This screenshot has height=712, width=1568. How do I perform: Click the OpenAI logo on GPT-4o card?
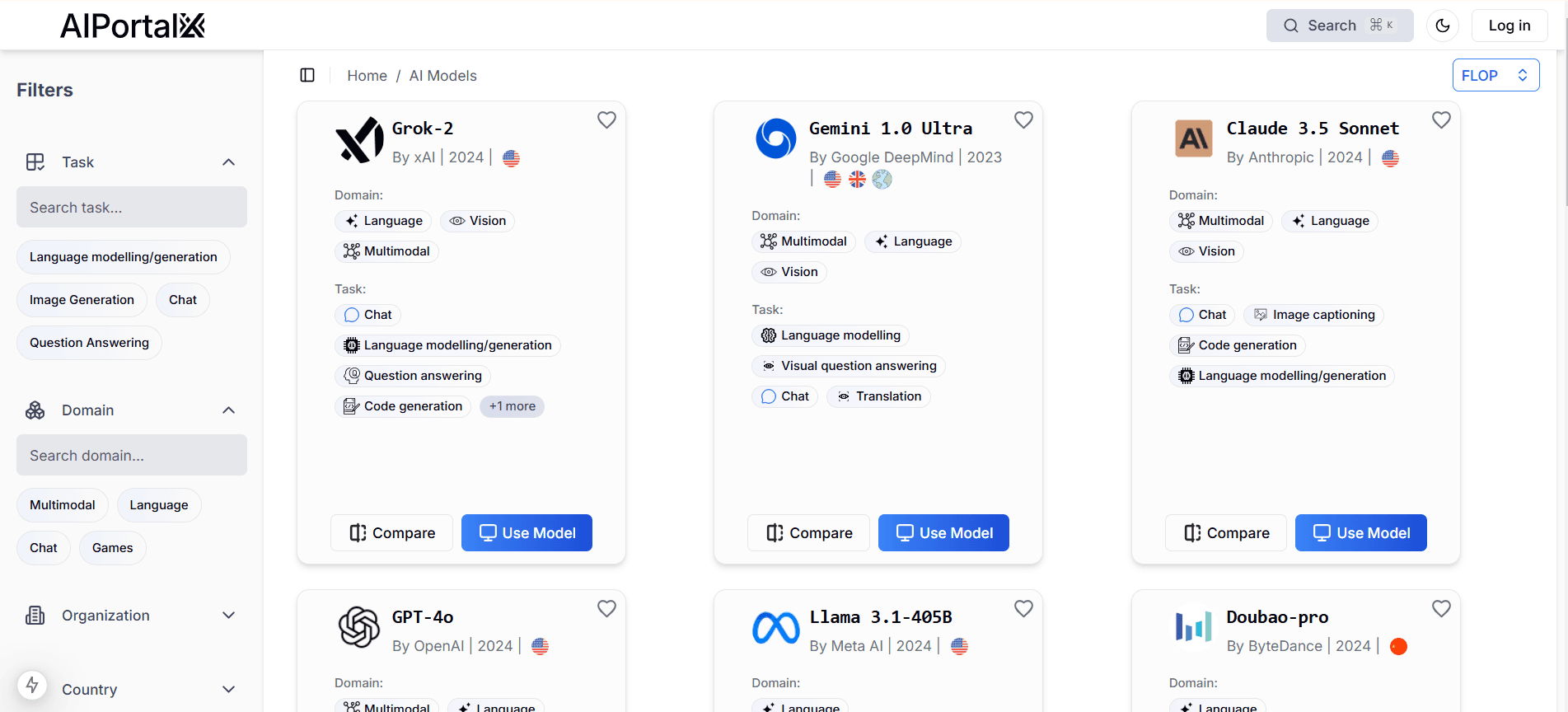click(359, 627)
